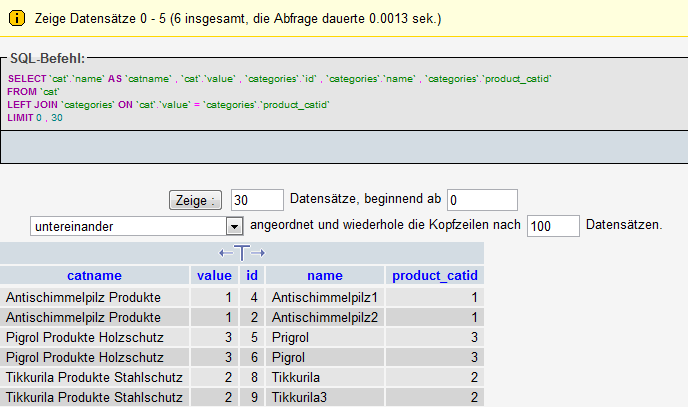Image resolution: width=688 pixels, height=407 pixels.
Task: Select cell Tikkurila3
Action: [x=325, y=397]
